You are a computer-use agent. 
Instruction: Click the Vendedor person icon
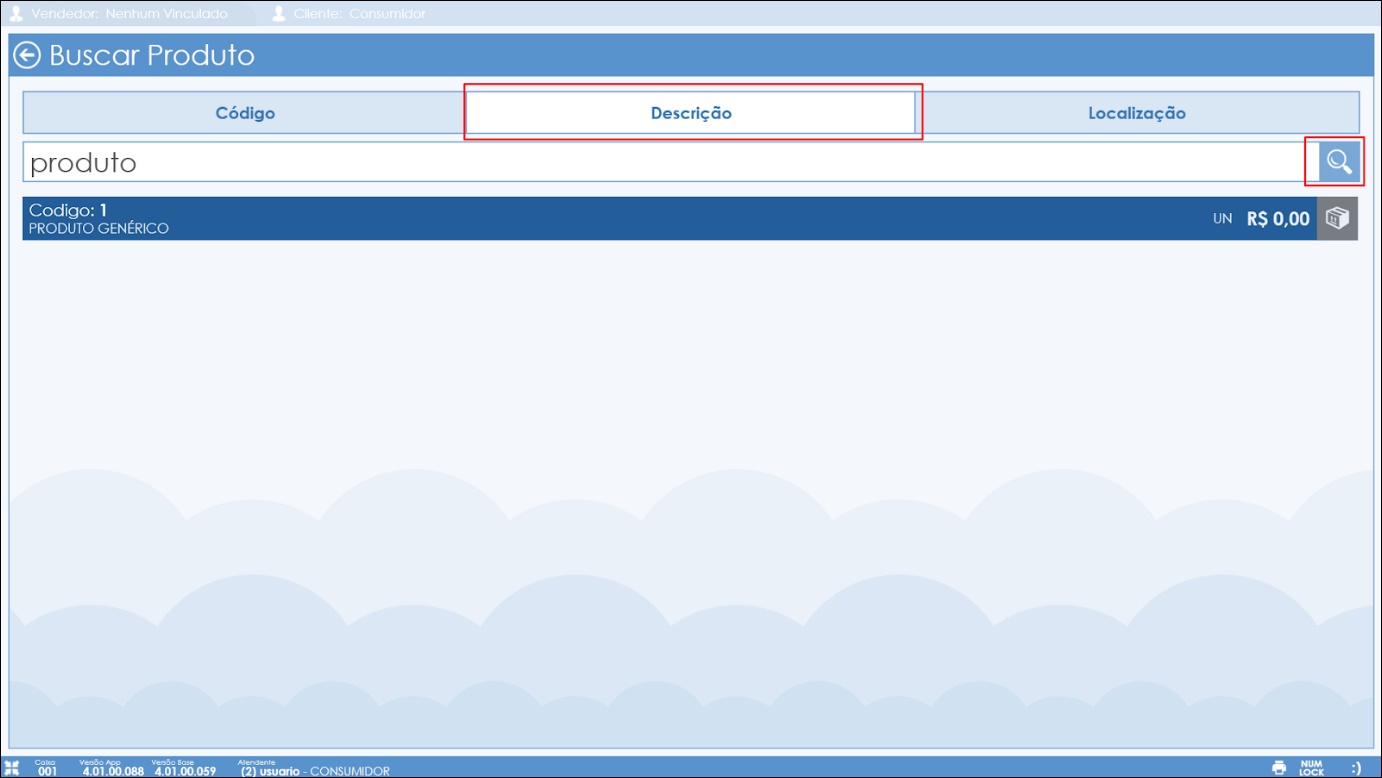[16, 14]
